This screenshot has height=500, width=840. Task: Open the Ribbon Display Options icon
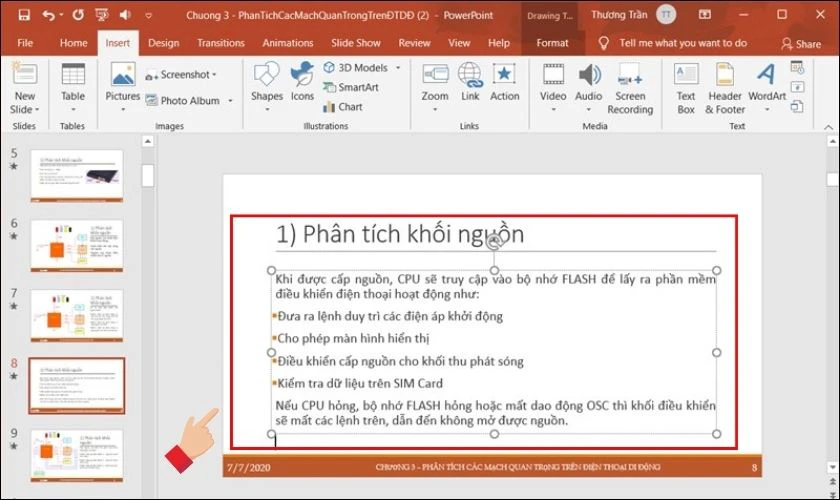(x=705, y=15)
